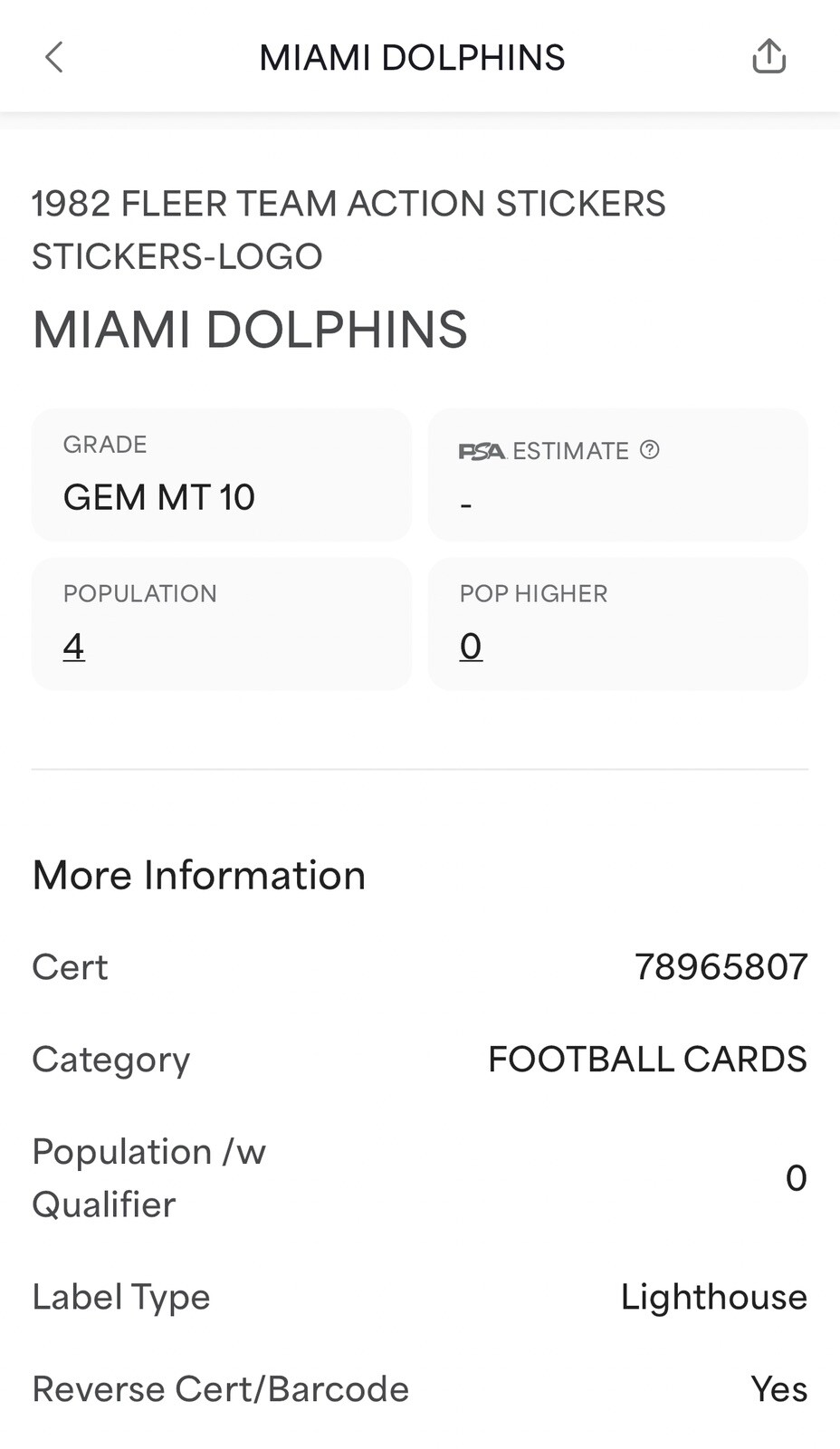840x1449 pixels.
Task: Tap the Lighthouse label type value
Action: click(x=713, y=1297)
